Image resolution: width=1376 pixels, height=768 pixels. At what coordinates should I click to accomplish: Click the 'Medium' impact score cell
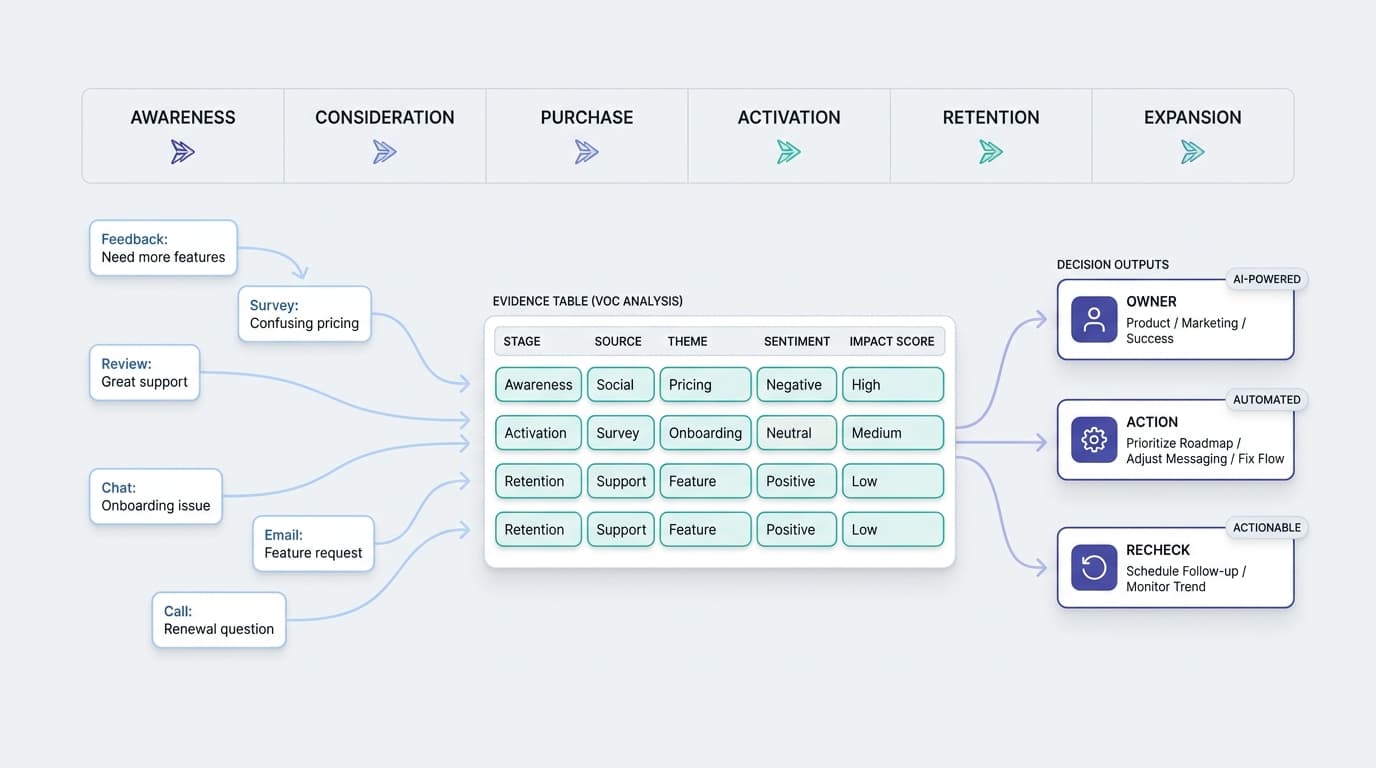pyautogui.click(x=893, y=433)
